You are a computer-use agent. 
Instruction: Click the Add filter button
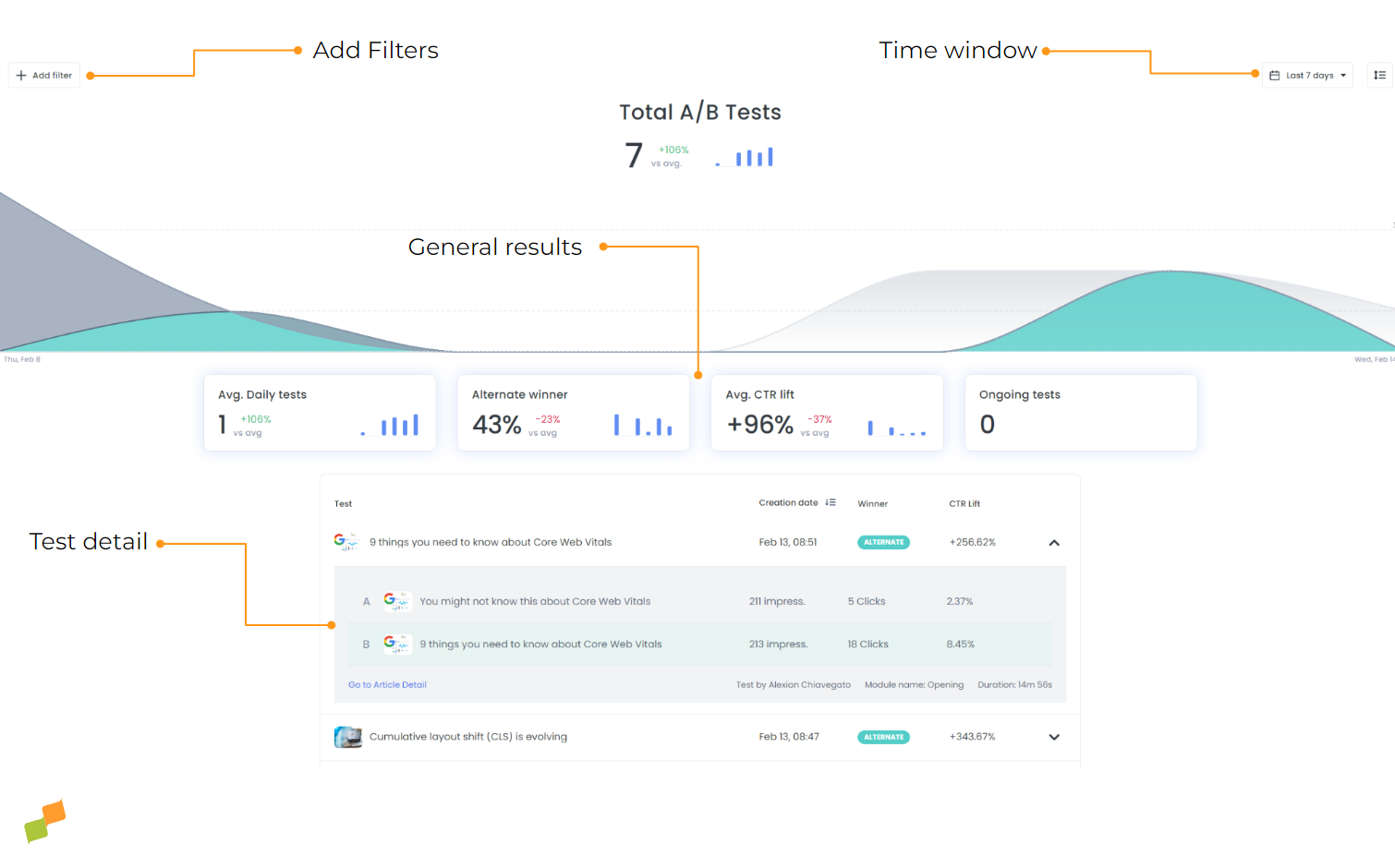[x=43, y=75]
